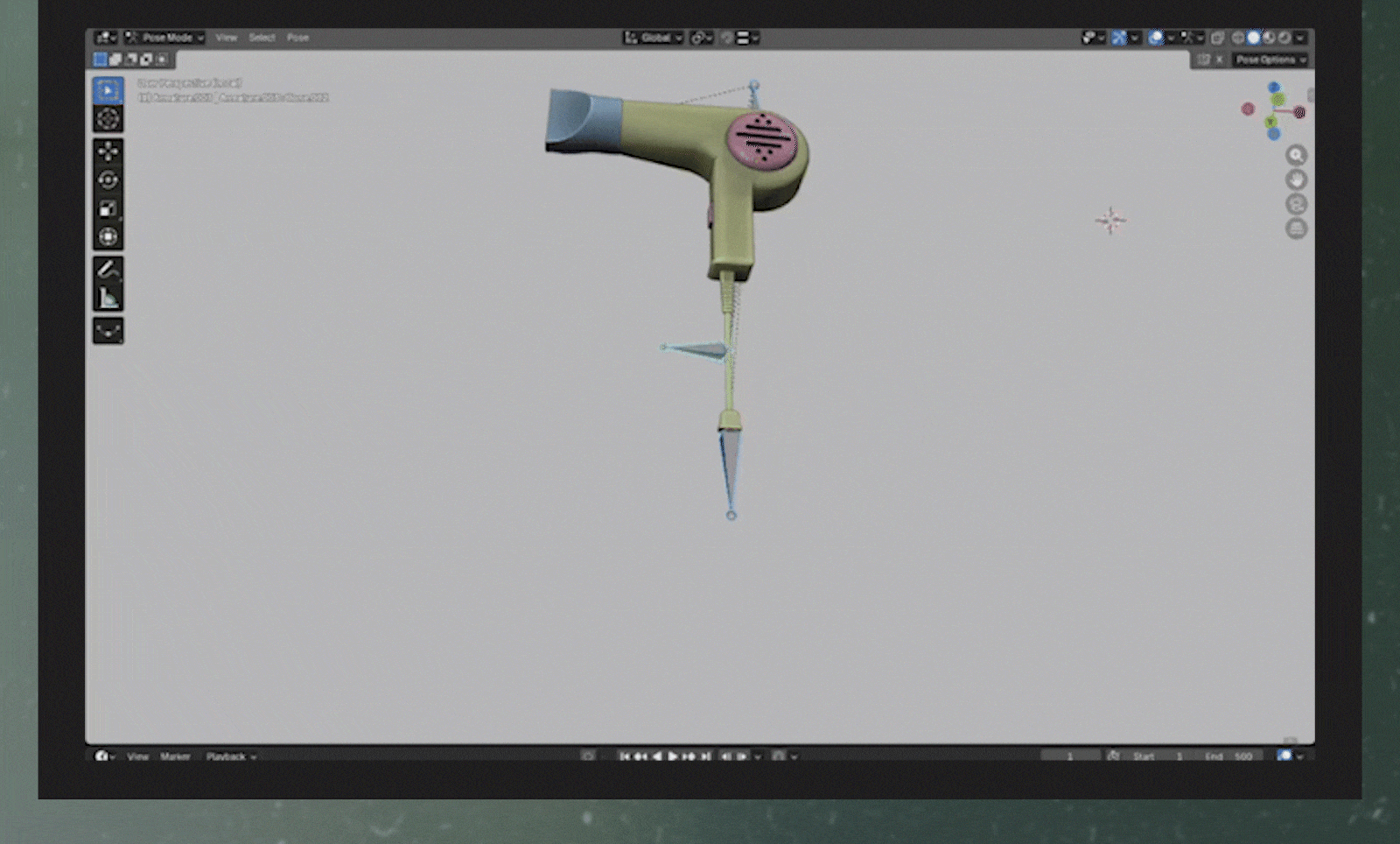Pick the Scale tool
1400x844 pixels.
coord(108,208)
